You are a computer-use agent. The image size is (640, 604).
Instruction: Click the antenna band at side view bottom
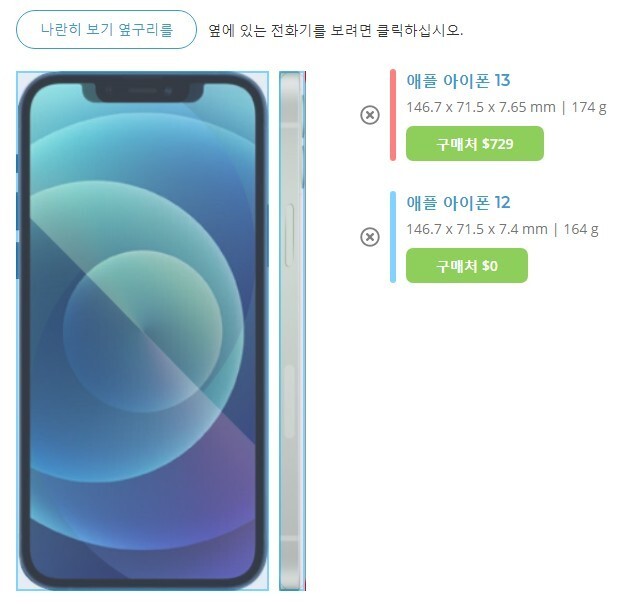coord(290,539)
